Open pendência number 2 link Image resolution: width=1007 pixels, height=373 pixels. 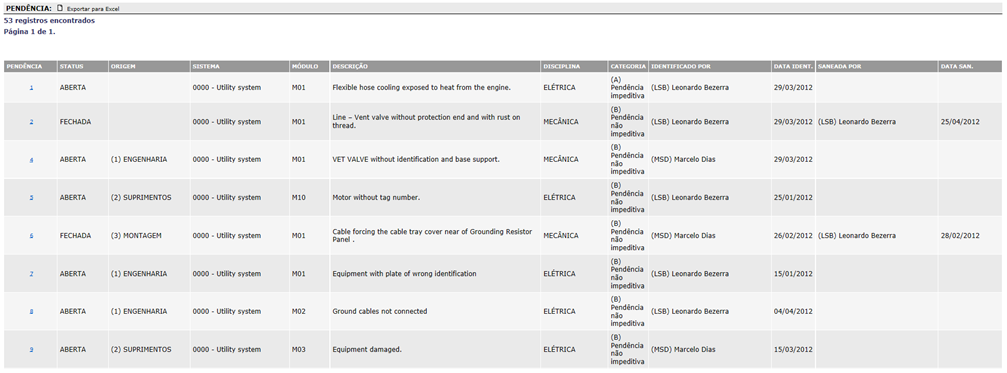tap(31, 122)
